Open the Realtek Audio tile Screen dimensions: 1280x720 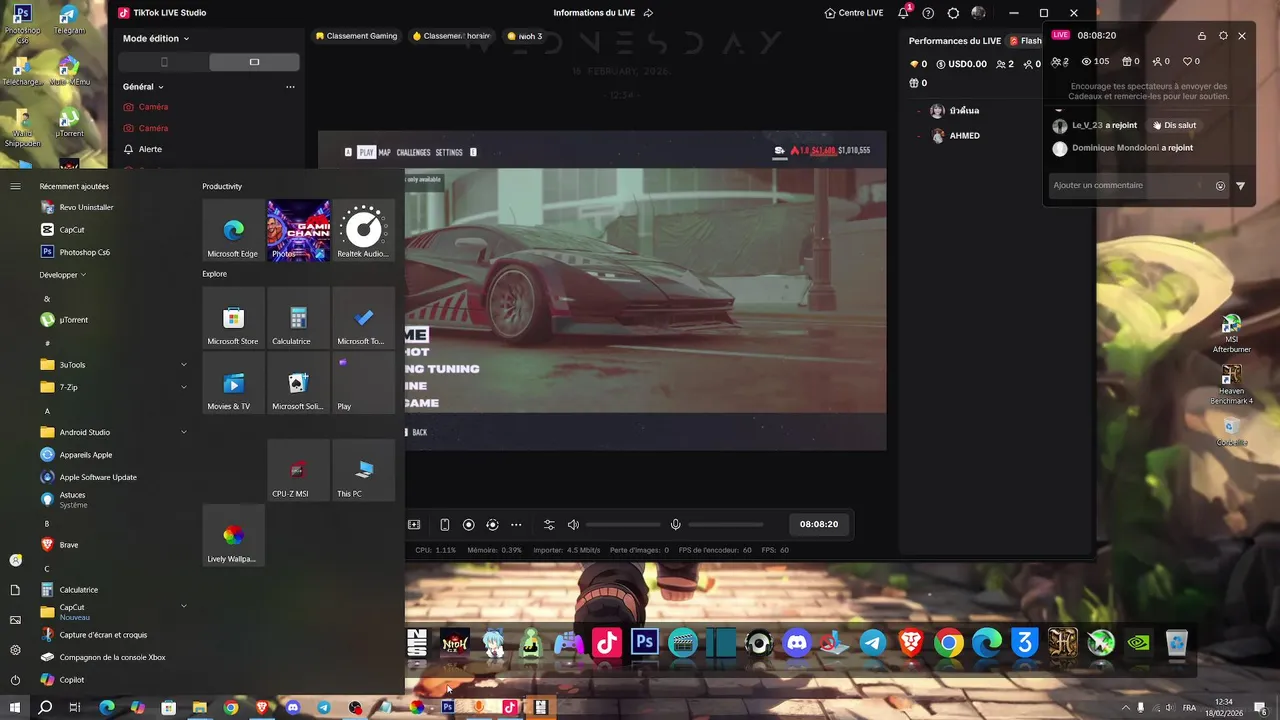pos(363,230)
